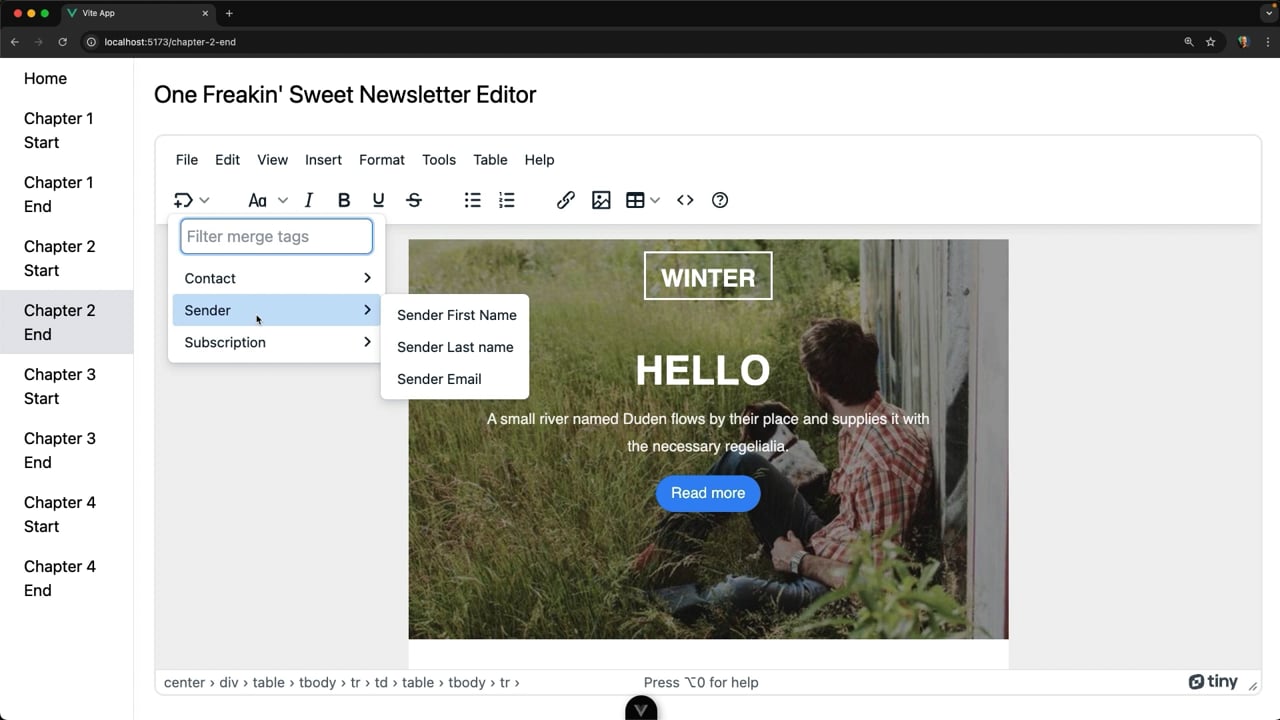The width and height of the screenshot is (1280, 720).
Task: Click the Tiny logo in status bar
Action: (1213, 682)
